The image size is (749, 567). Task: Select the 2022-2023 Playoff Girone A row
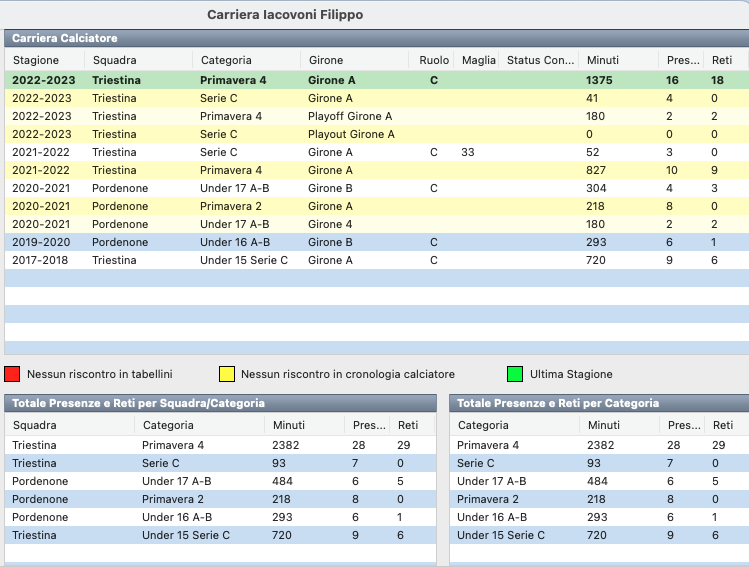click(300, 116)
